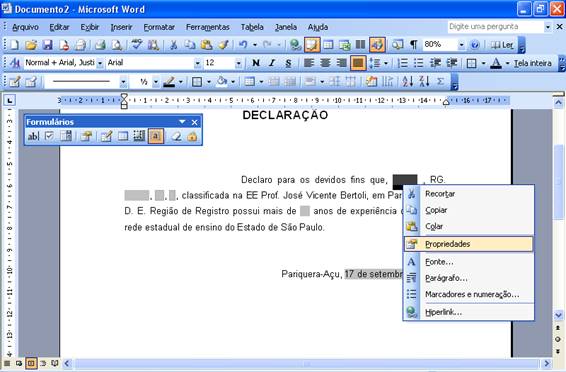Decrease paragraph indent
This screenshot has width=566, height=372.
pos(435,63)
